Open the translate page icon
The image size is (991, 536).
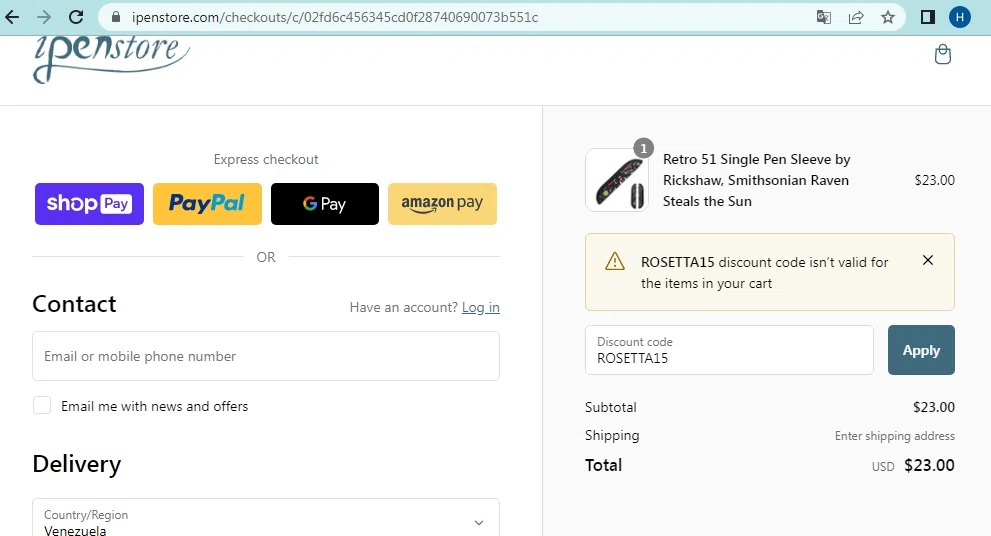824,17
